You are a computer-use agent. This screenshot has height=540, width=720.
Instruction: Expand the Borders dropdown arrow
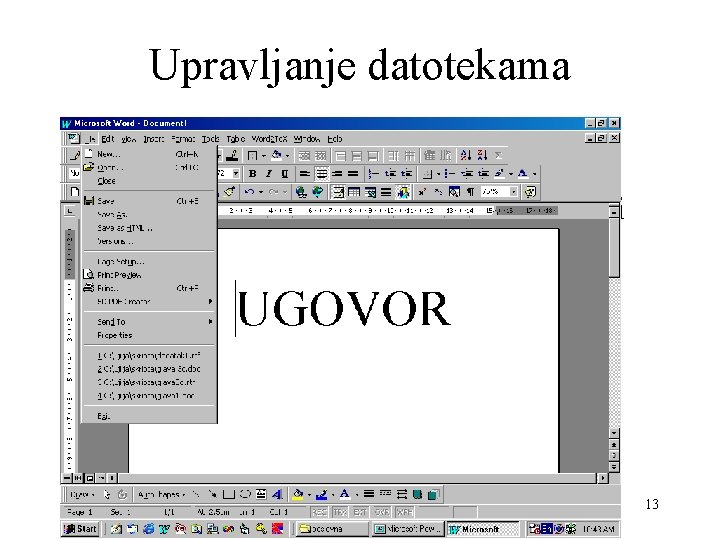264,156
